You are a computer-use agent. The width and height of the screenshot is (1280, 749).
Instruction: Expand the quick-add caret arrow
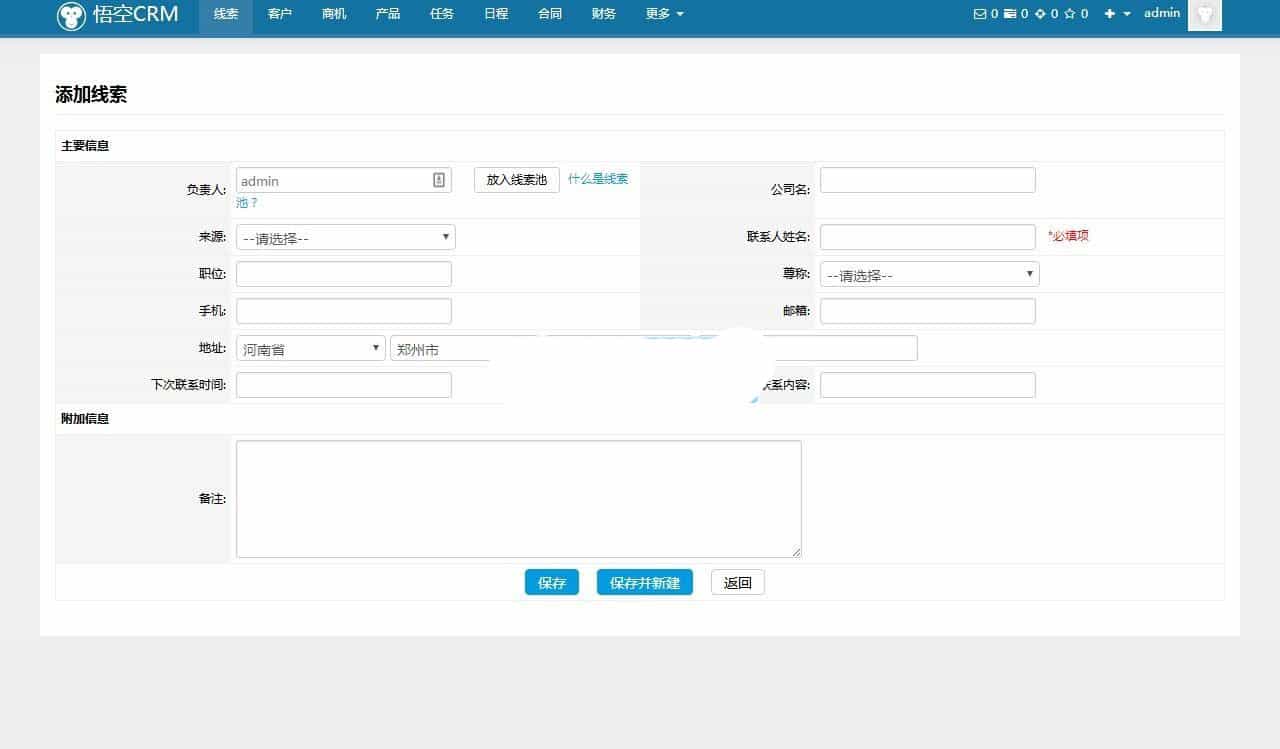coord(1127,14)
